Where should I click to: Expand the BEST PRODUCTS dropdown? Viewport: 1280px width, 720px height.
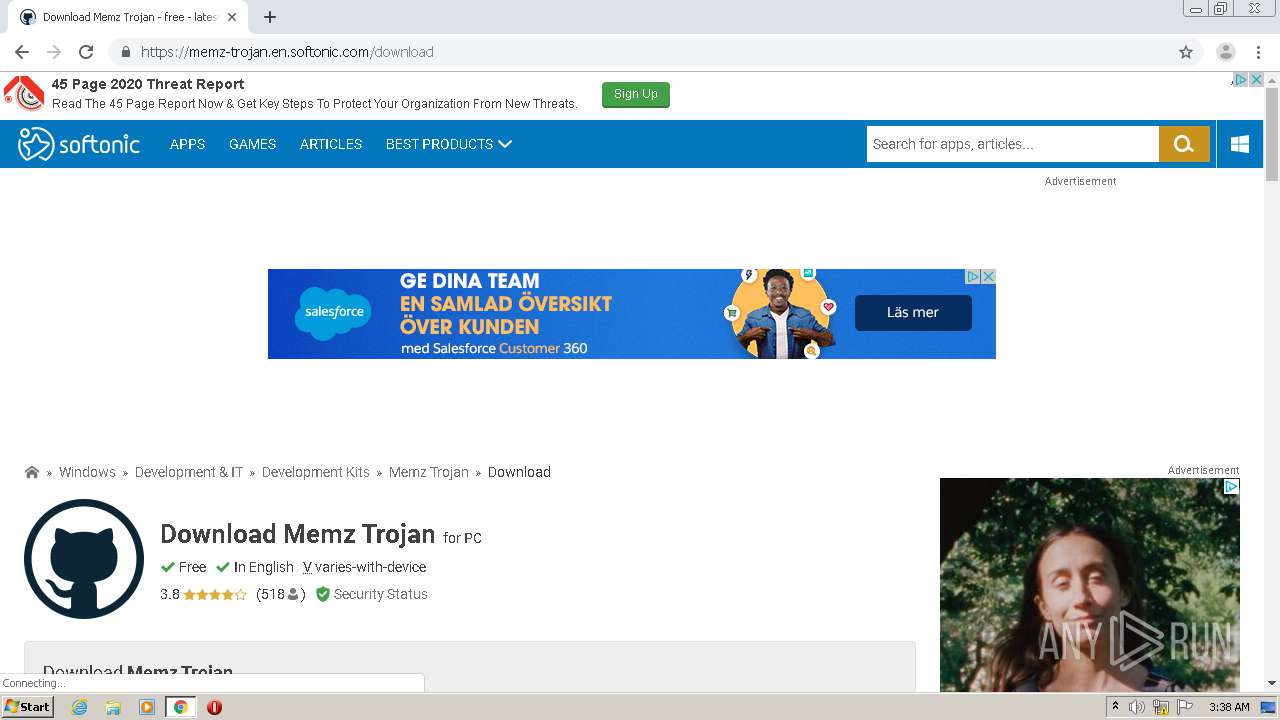(449, 144)
